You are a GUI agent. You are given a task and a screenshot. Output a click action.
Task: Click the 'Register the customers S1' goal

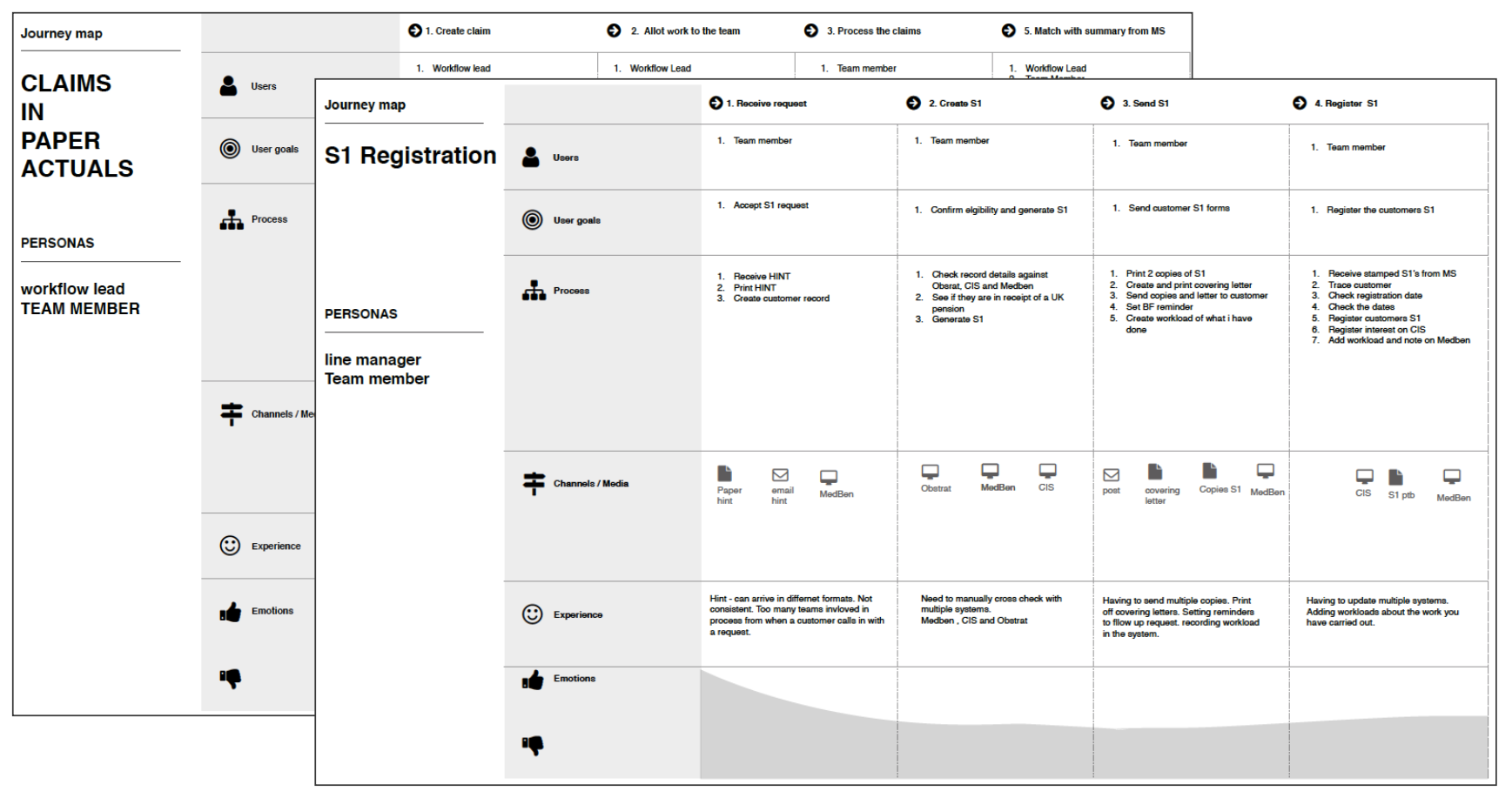point(1380,210)
